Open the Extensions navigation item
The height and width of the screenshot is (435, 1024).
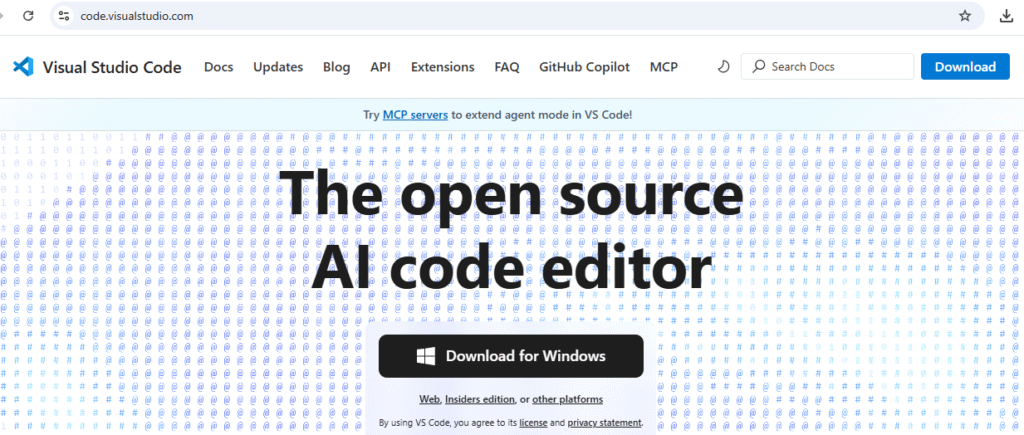(x=443, y=67)
